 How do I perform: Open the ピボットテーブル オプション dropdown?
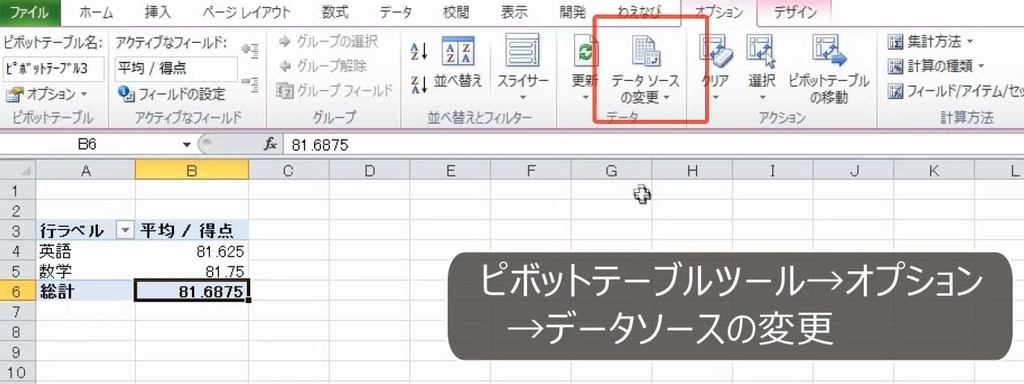(47, 94)
